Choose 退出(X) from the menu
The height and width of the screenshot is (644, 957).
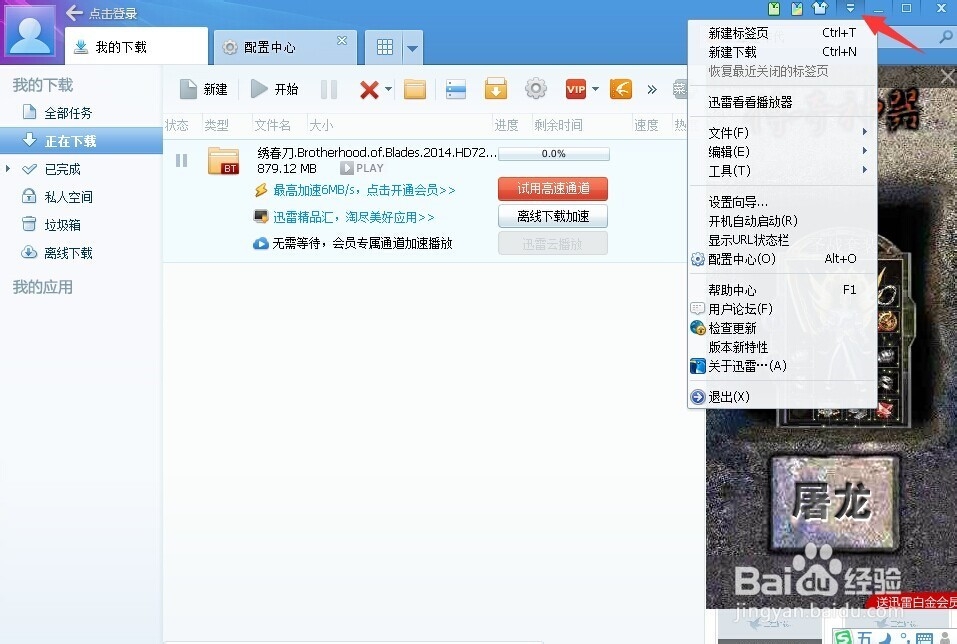(x=782, y=397)
